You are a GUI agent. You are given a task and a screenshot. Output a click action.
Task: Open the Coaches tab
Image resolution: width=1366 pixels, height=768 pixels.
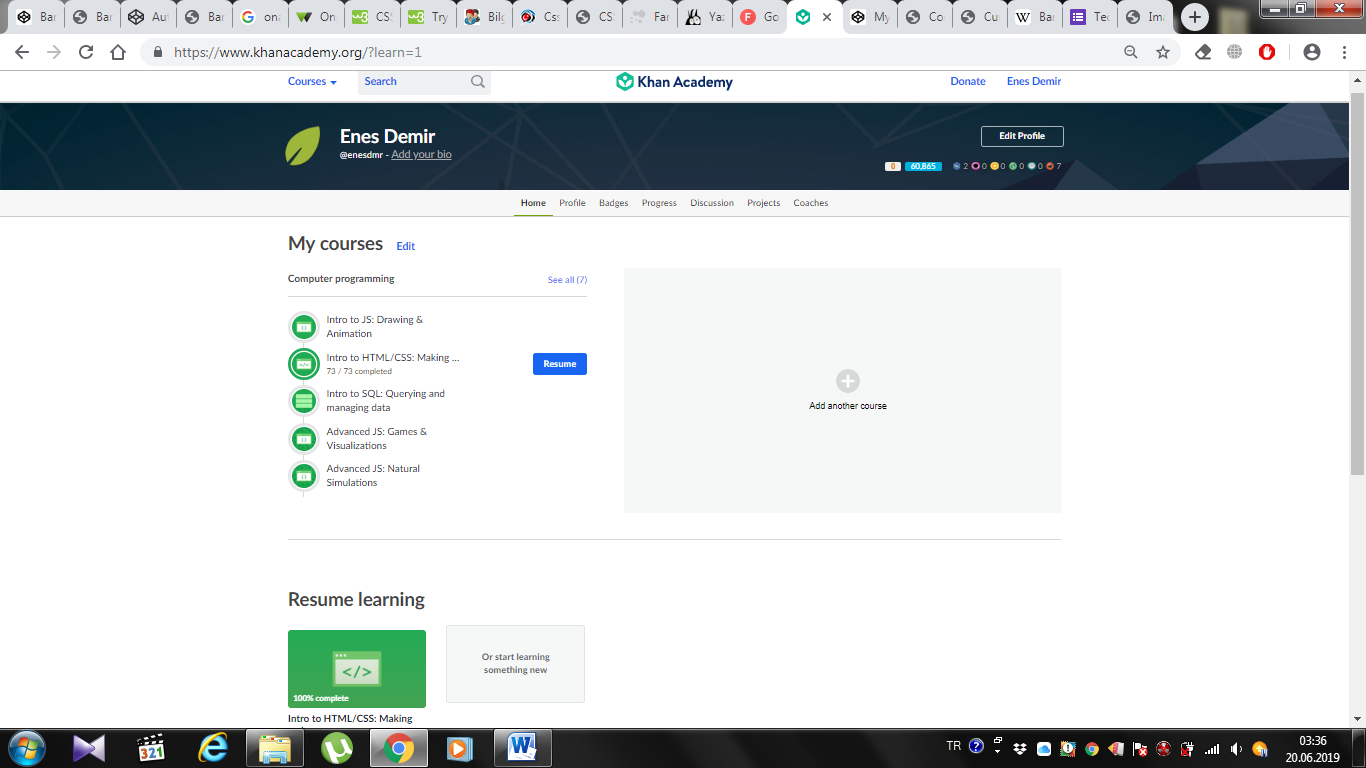[811, 203]
